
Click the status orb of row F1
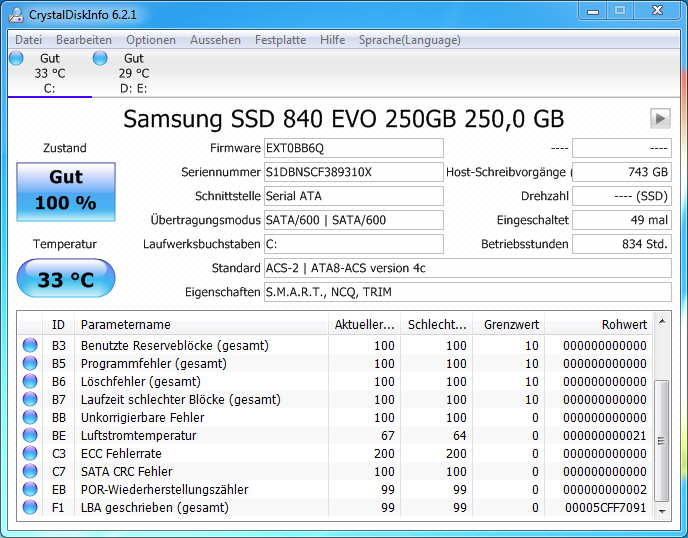click(x=30, y=507)
